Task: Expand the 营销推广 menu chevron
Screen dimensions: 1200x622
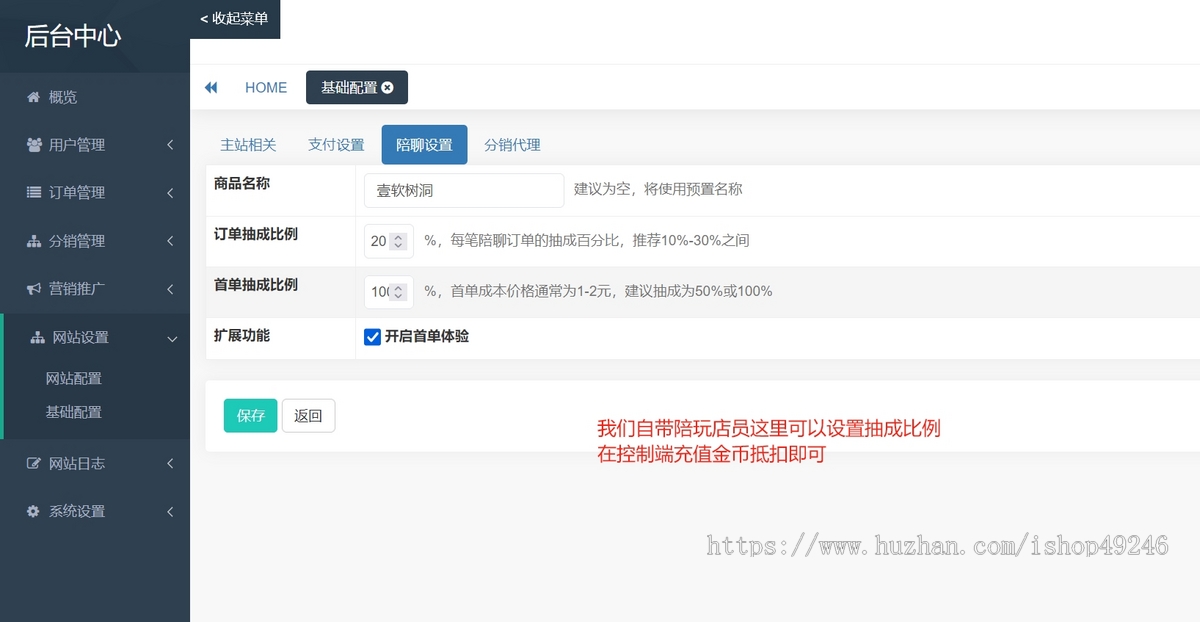Action: [x=170, y=289]
